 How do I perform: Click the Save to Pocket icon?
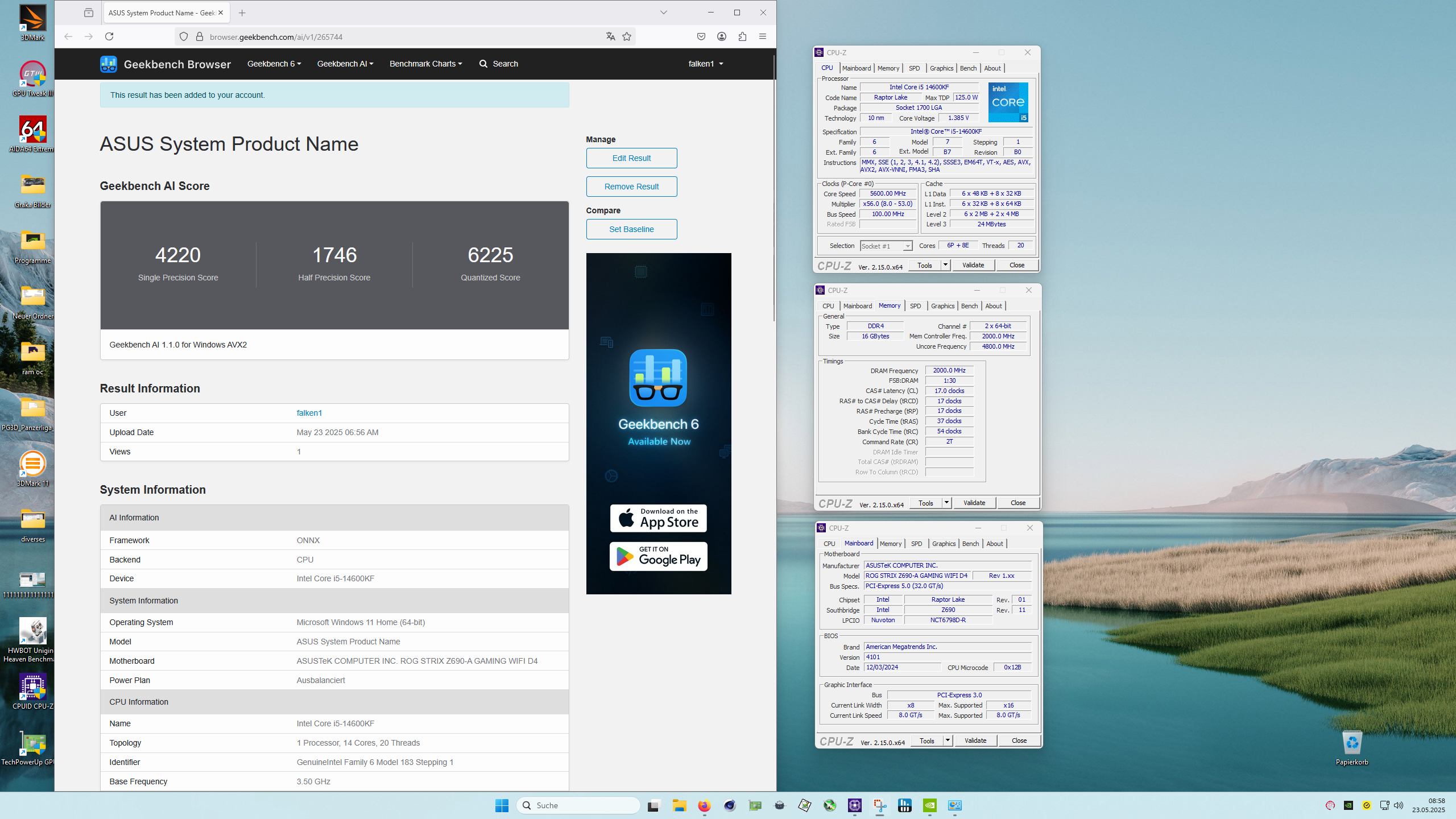pyautogui.click(x=701, y=36)
